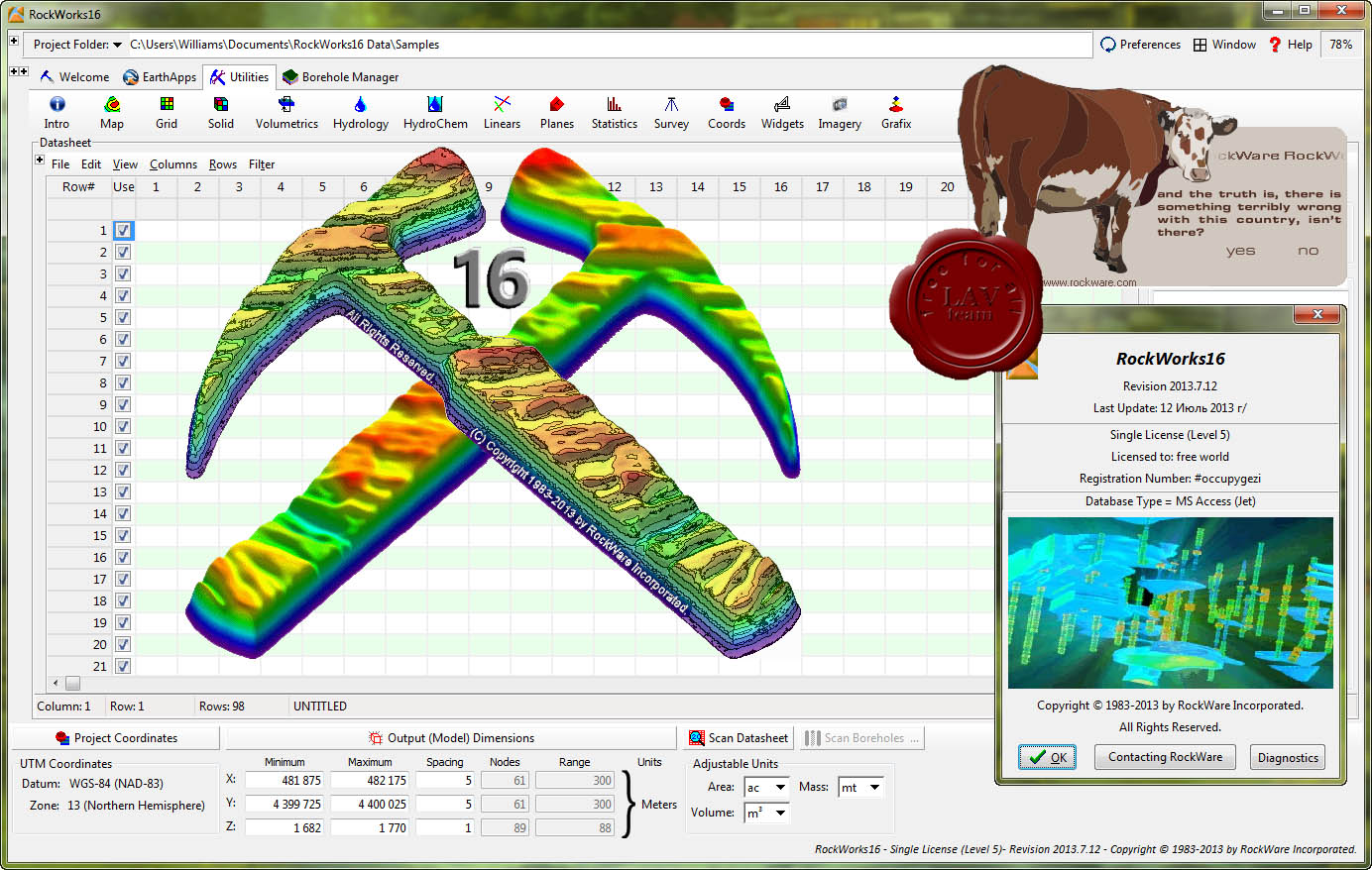Toggle the Use checkbox in row 5
The image size is (1372, 870).
pyautogui.click(x=123, y=317)
